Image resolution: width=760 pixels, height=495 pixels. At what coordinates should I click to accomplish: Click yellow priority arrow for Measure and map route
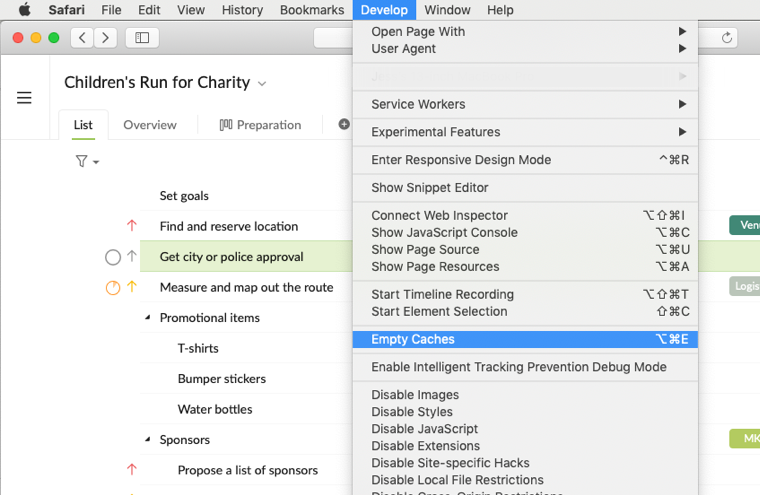(131, 287)
